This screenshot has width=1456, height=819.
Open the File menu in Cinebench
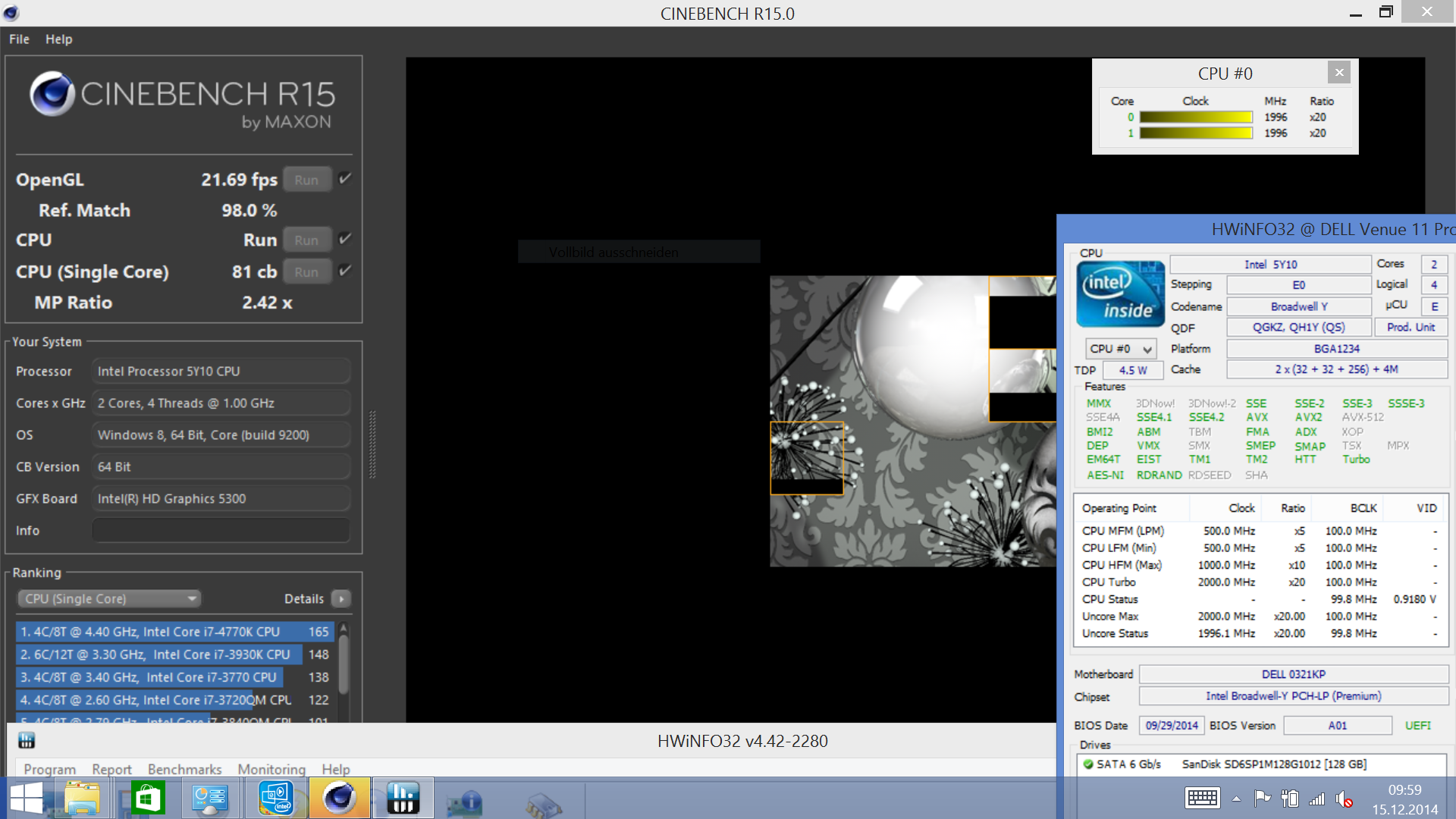[19, 39]
